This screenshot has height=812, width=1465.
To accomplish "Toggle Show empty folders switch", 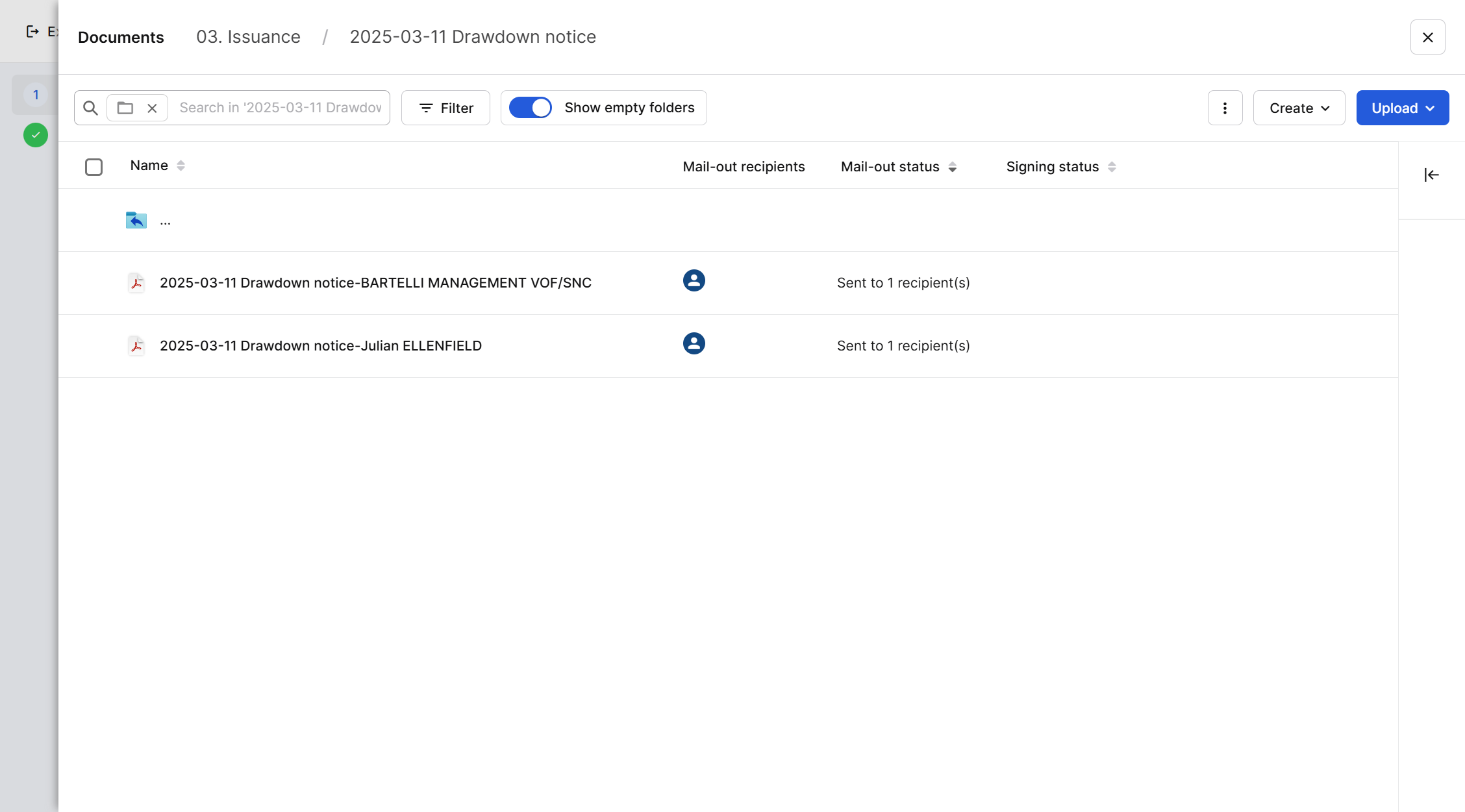I will 531,108.
